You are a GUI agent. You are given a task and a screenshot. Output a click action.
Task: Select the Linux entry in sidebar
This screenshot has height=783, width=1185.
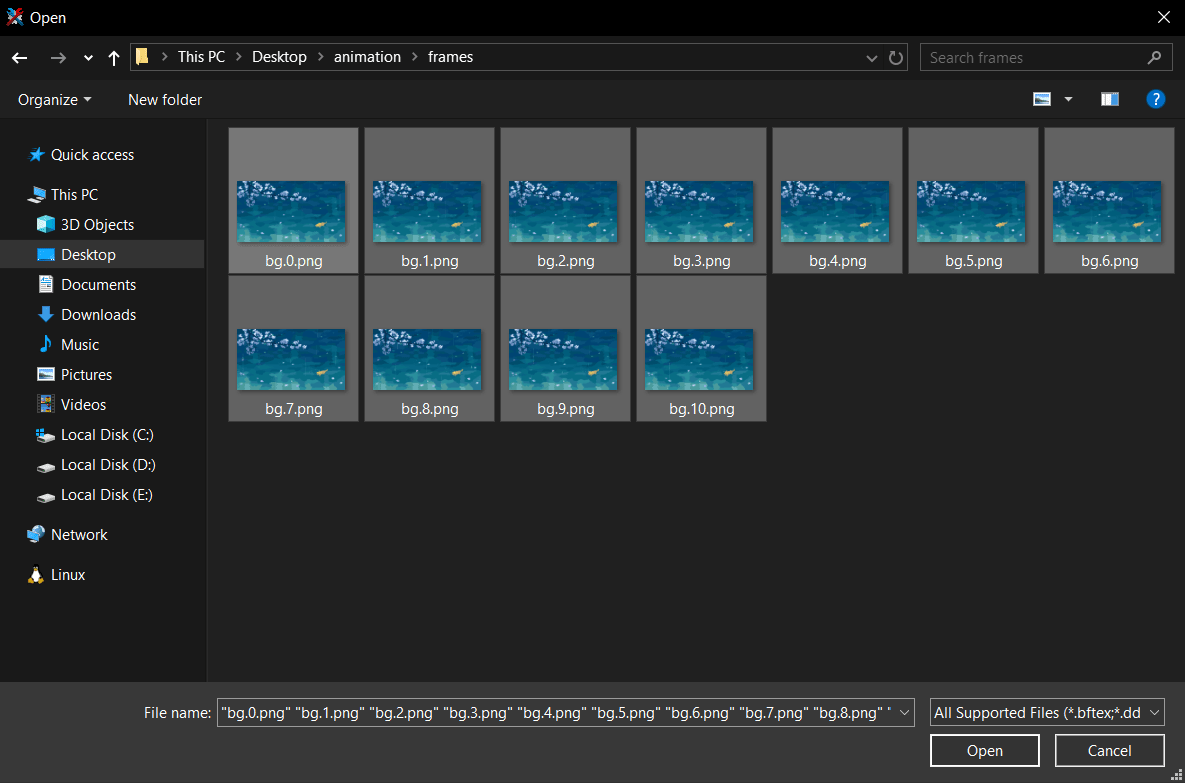point(68,574)
